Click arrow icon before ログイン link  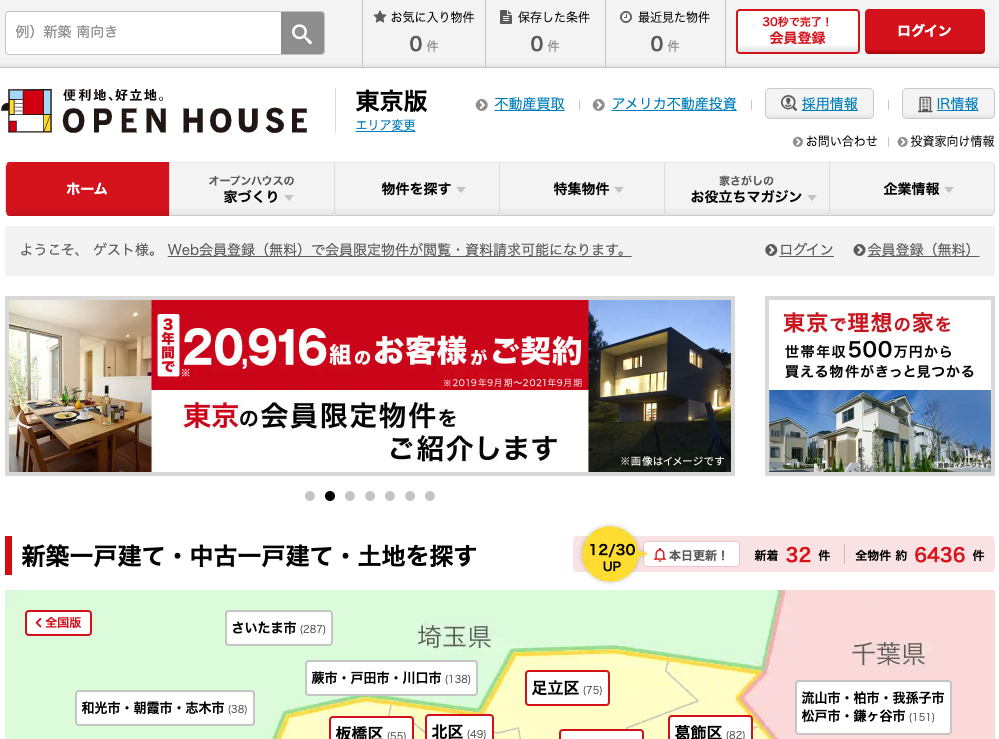771,250
